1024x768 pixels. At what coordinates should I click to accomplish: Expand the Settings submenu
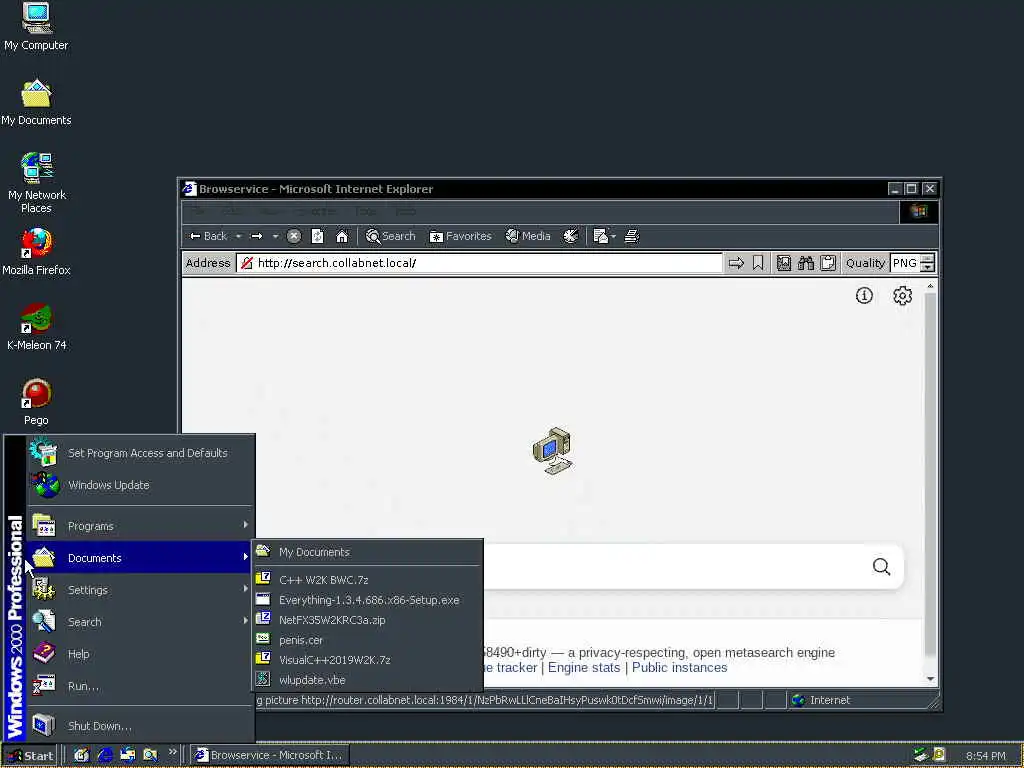pyautogui.click(x=140, y=590)
